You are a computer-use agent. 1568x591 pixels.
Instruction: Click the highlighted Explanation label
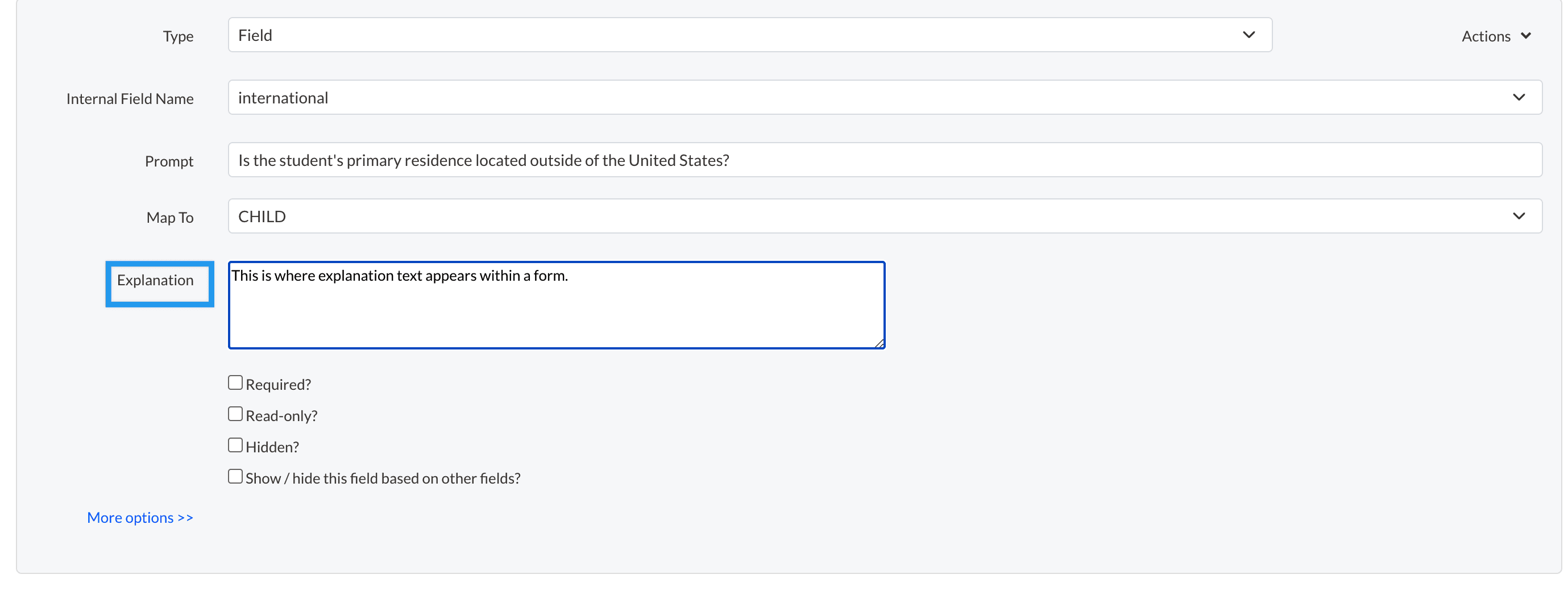tap(155, 281)
